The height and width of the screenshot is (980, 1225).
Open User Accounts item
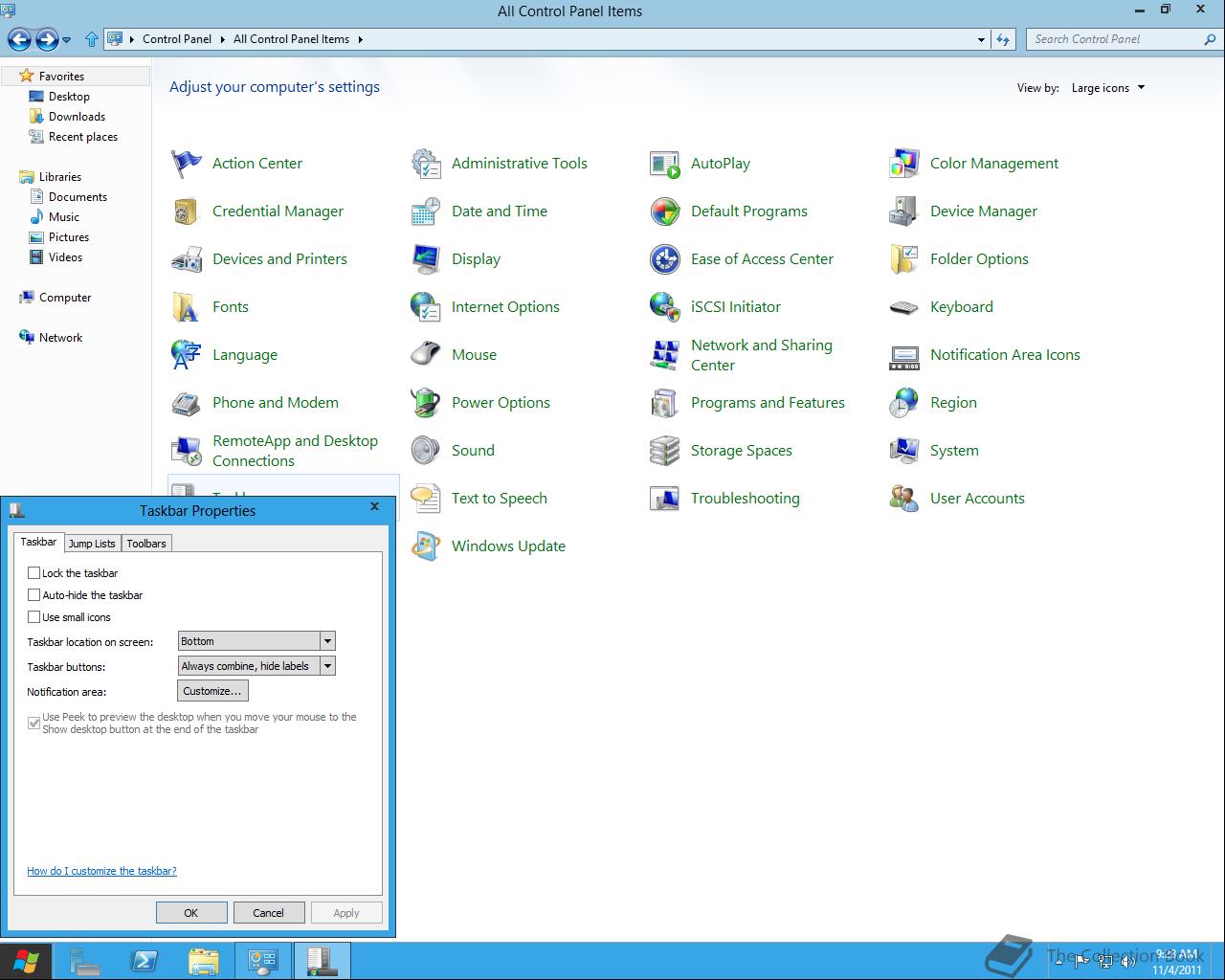point(977,499)
